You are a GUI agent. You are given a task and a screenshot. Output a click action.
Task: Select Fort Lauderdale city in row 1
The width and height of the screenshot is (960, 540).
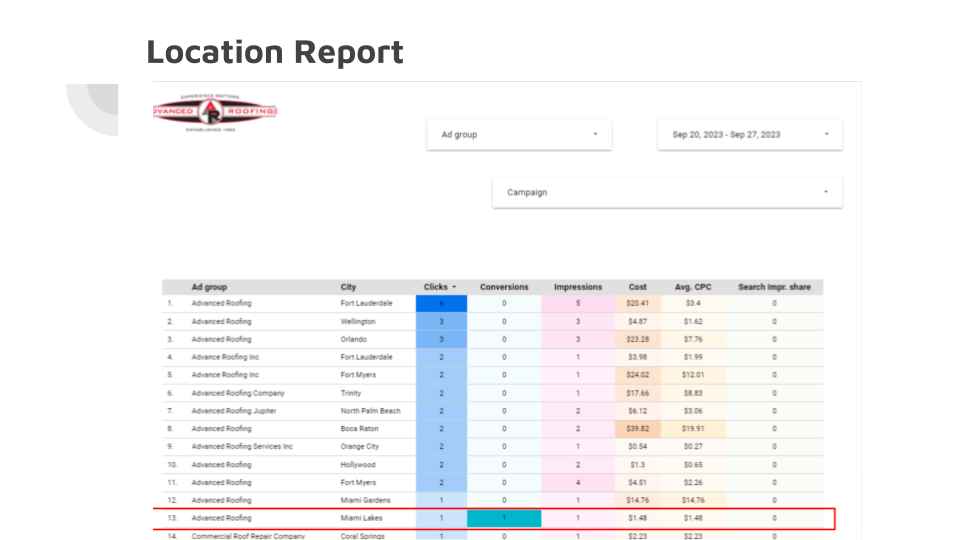click(x=366, y=304)
